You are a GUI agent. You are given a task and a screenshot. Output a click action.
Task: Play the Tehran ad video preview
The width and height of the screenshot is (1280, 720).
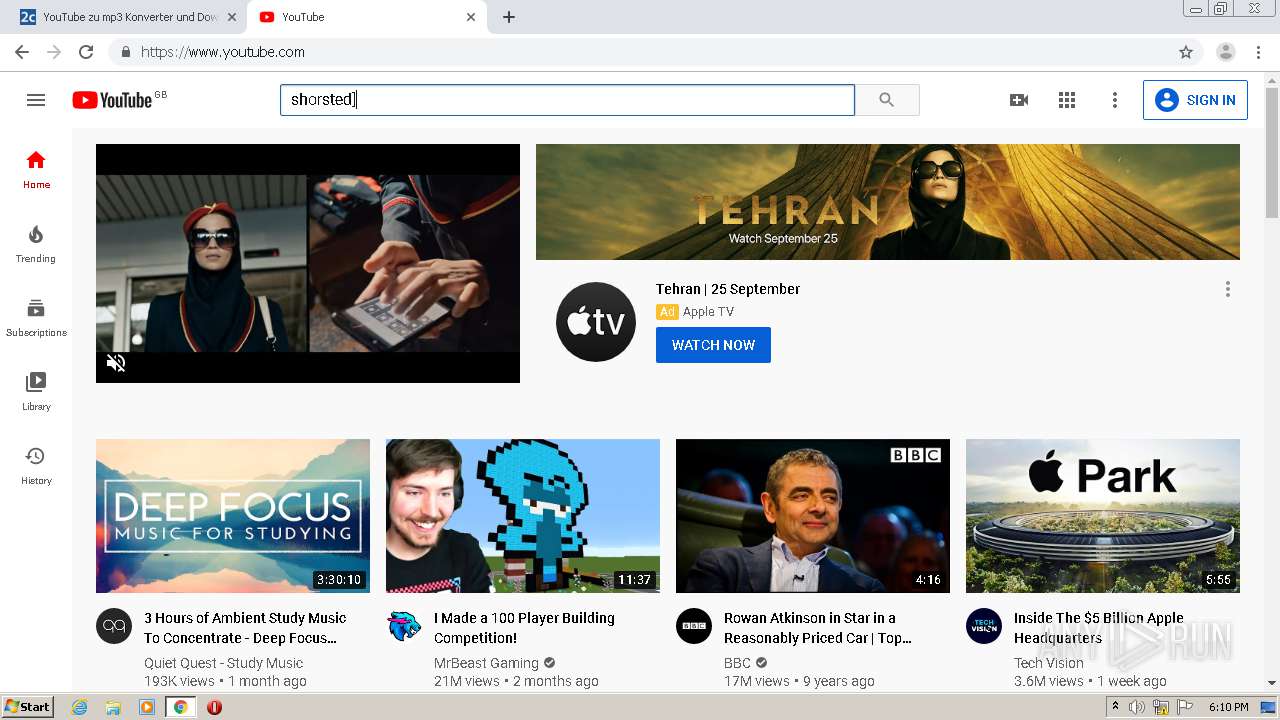pos(308,263)
